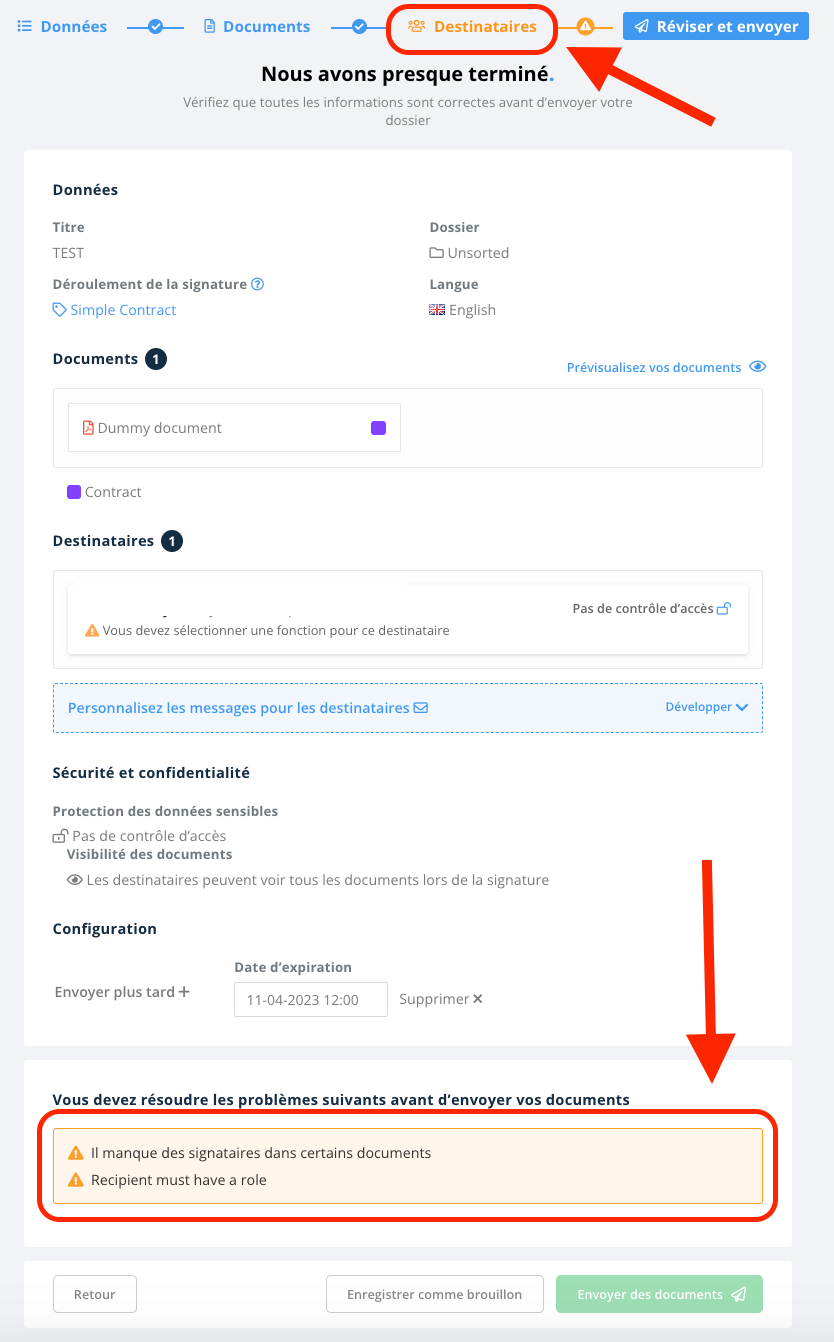The height and width of the screenshot is (1342, 834).
Task: Click the English language flag icon
Action: tap(437, 310)
